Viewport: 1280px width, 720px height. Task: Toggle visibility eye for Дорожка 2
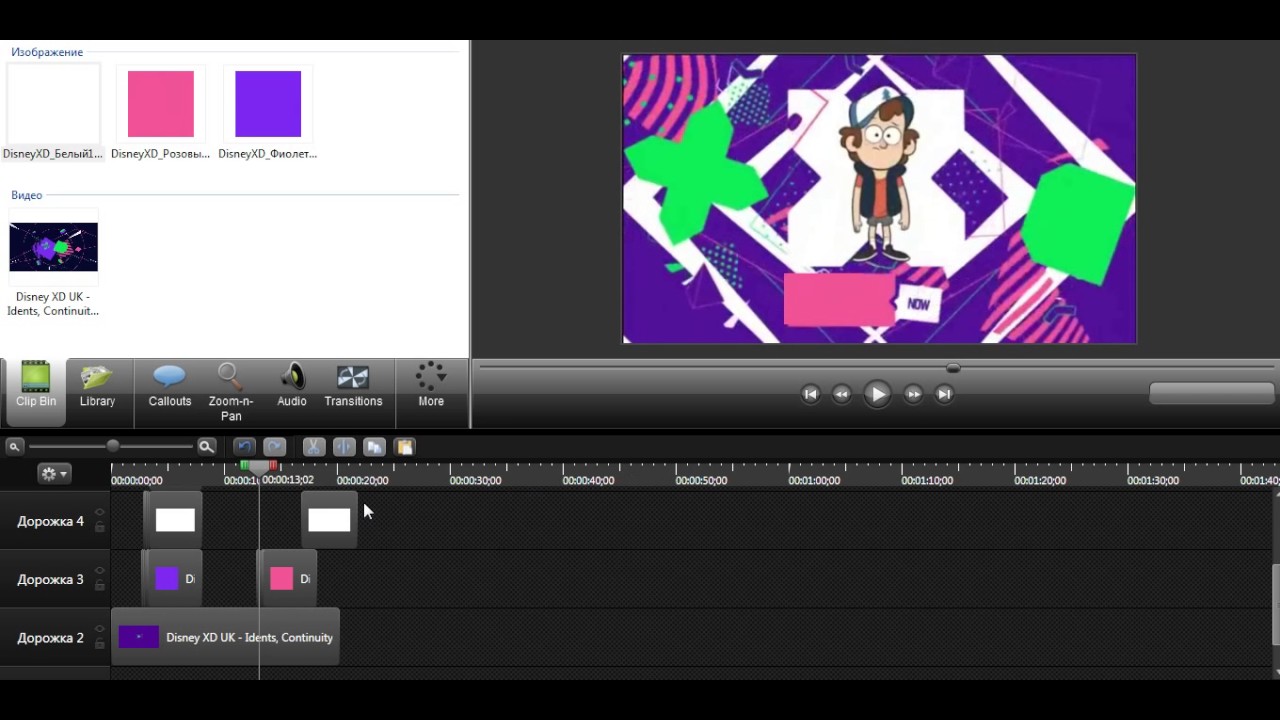[x=99, y=629]
